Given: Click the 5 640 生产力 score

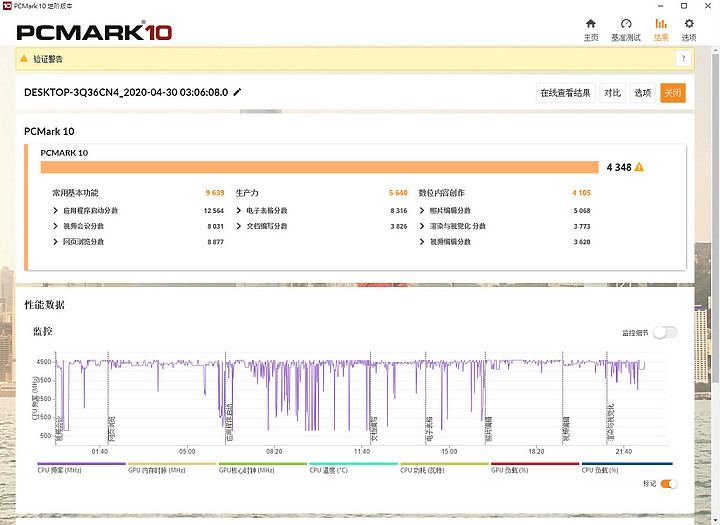Looking at the screenshot, I should 398,193.
